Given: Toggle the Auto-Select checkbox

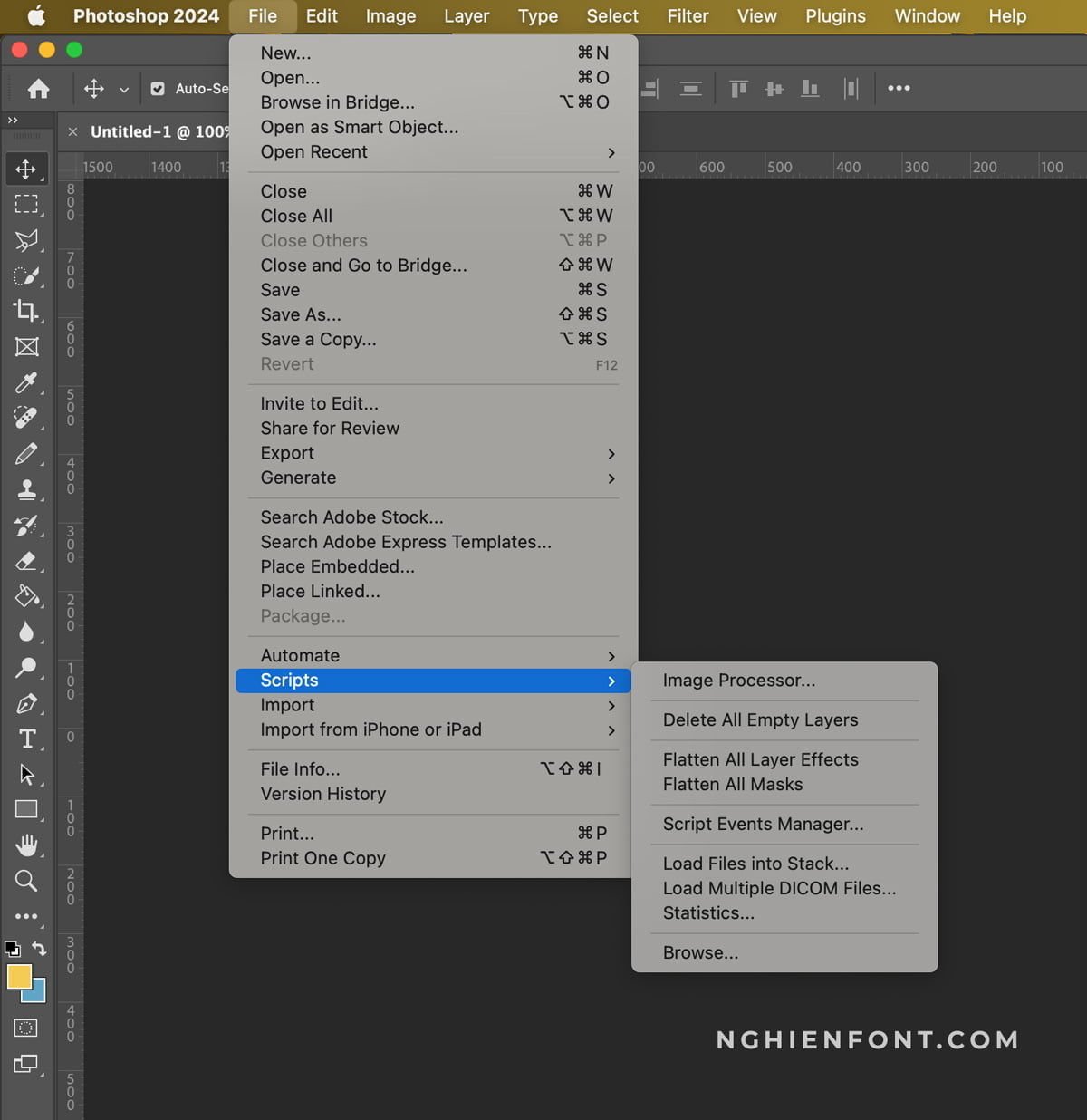Looking at the screenshot, I should tap(158, 89).
